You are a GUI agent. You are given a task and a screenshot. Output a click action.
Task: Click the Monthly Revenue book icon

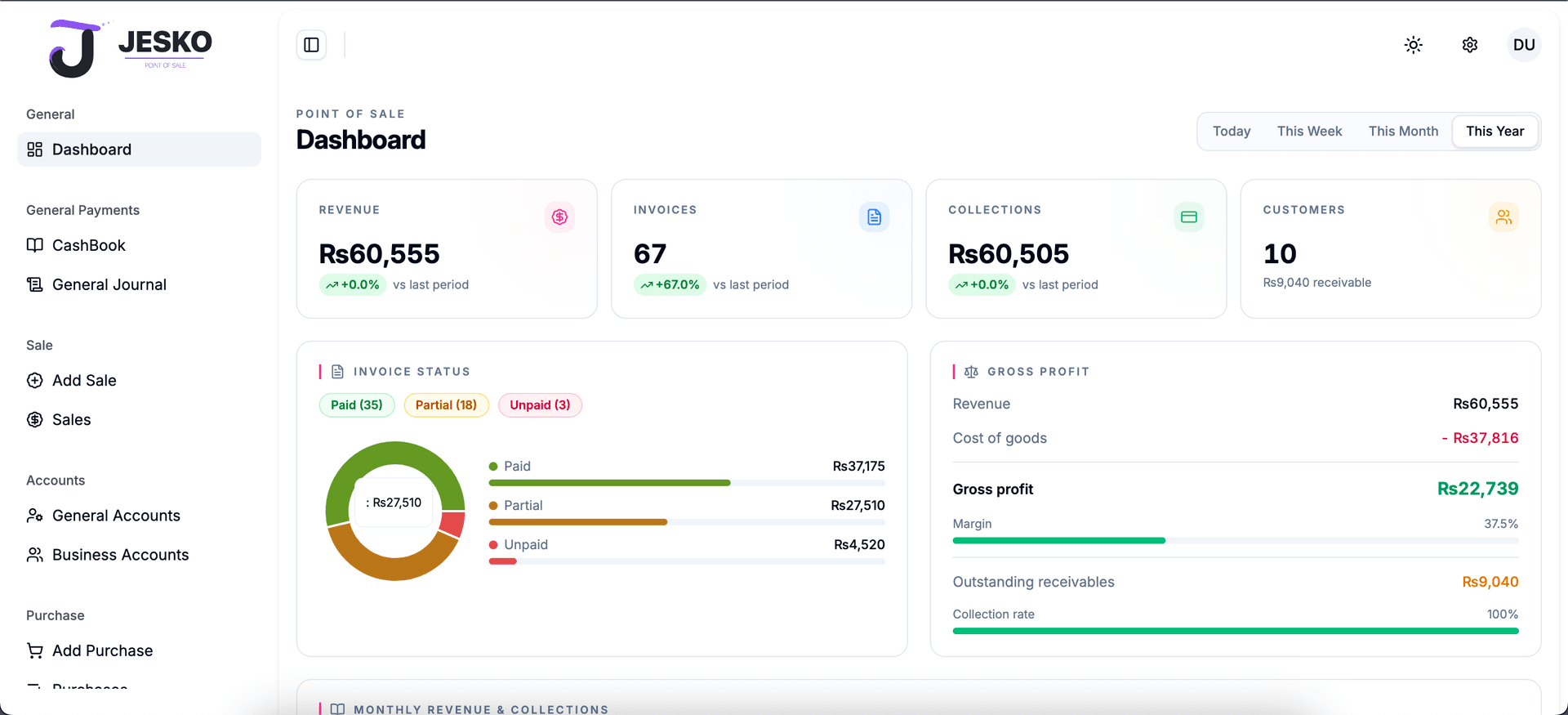coord(337,709)
